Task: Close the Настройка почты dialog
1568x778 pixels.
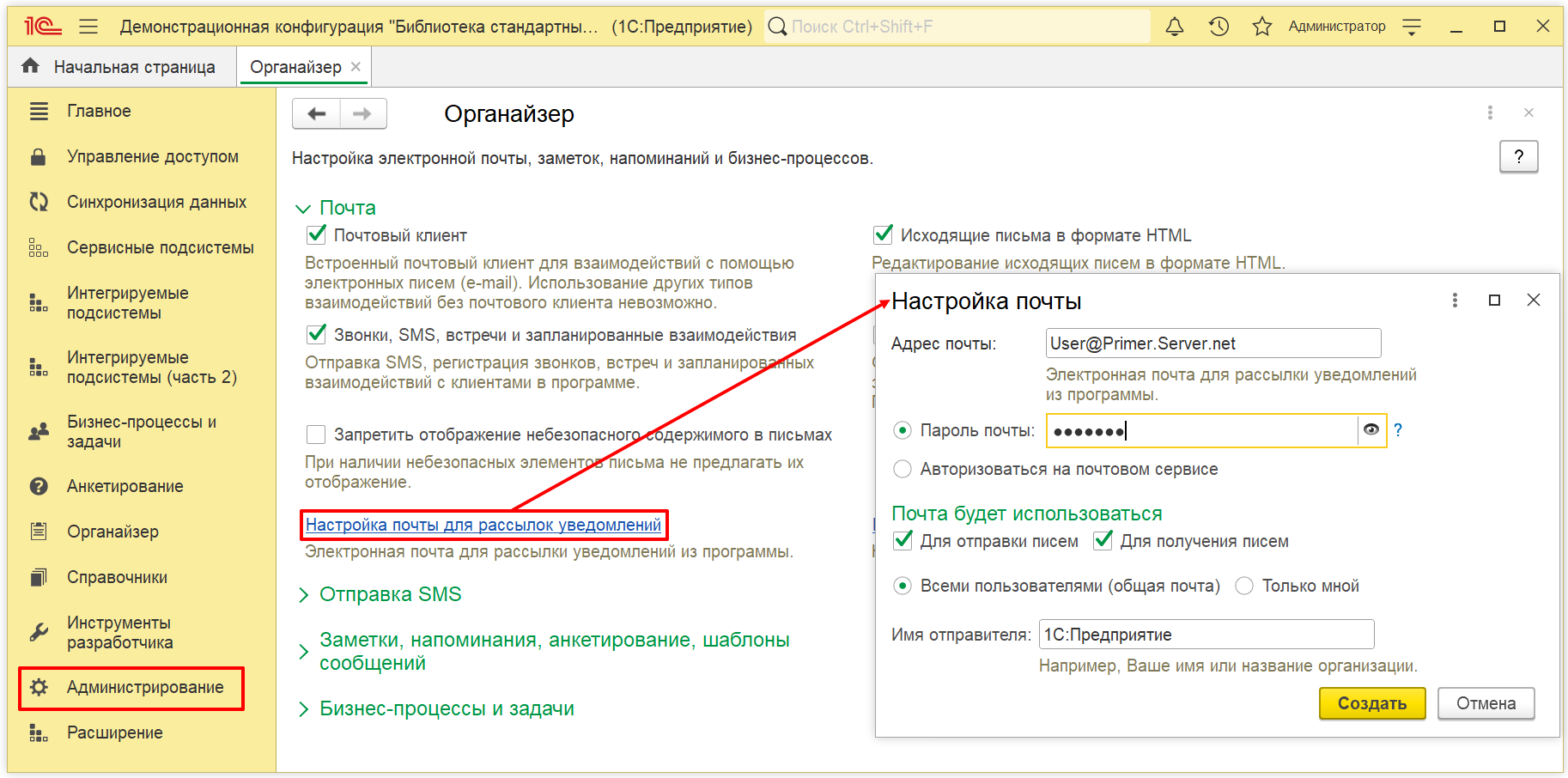Action: [1534, 300]
